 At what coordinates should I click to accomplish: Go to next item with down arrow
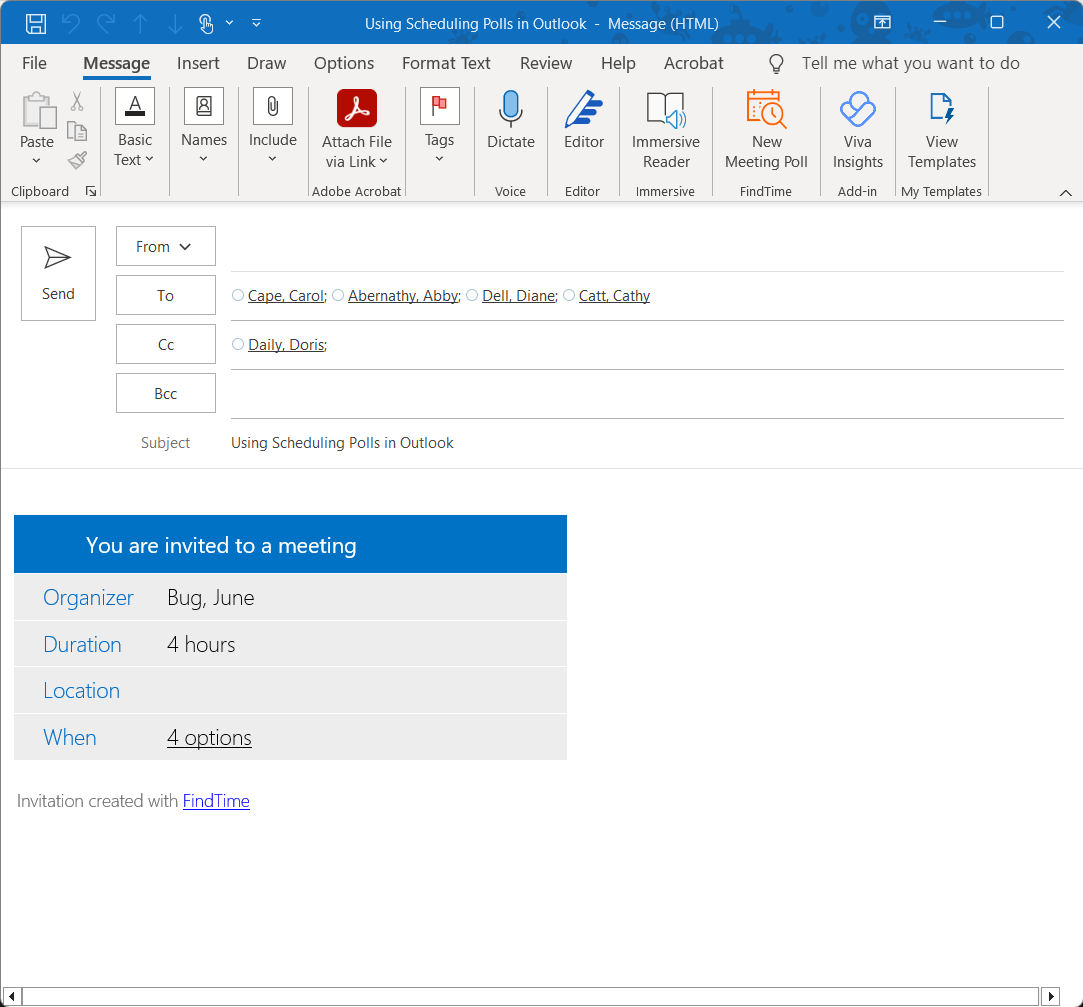coord(175,23)
